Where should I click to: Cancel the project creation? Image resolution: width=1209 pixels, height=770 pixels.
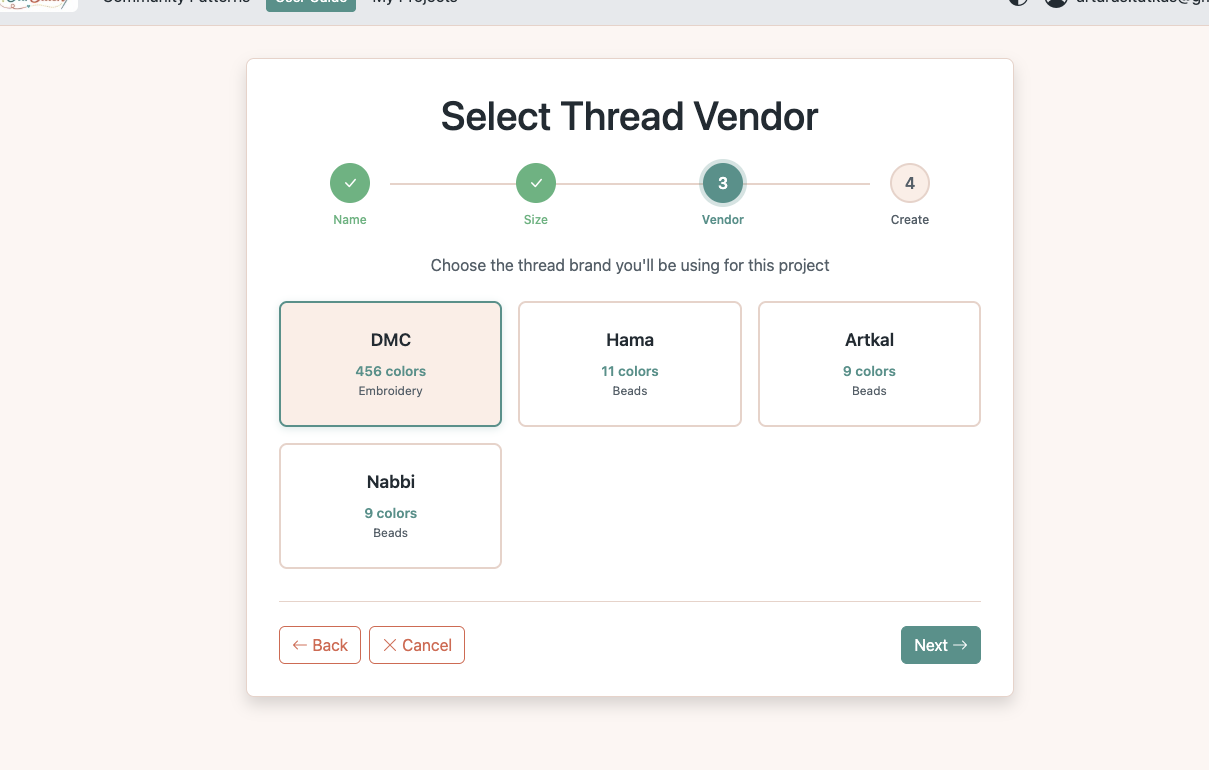[417, 644]
